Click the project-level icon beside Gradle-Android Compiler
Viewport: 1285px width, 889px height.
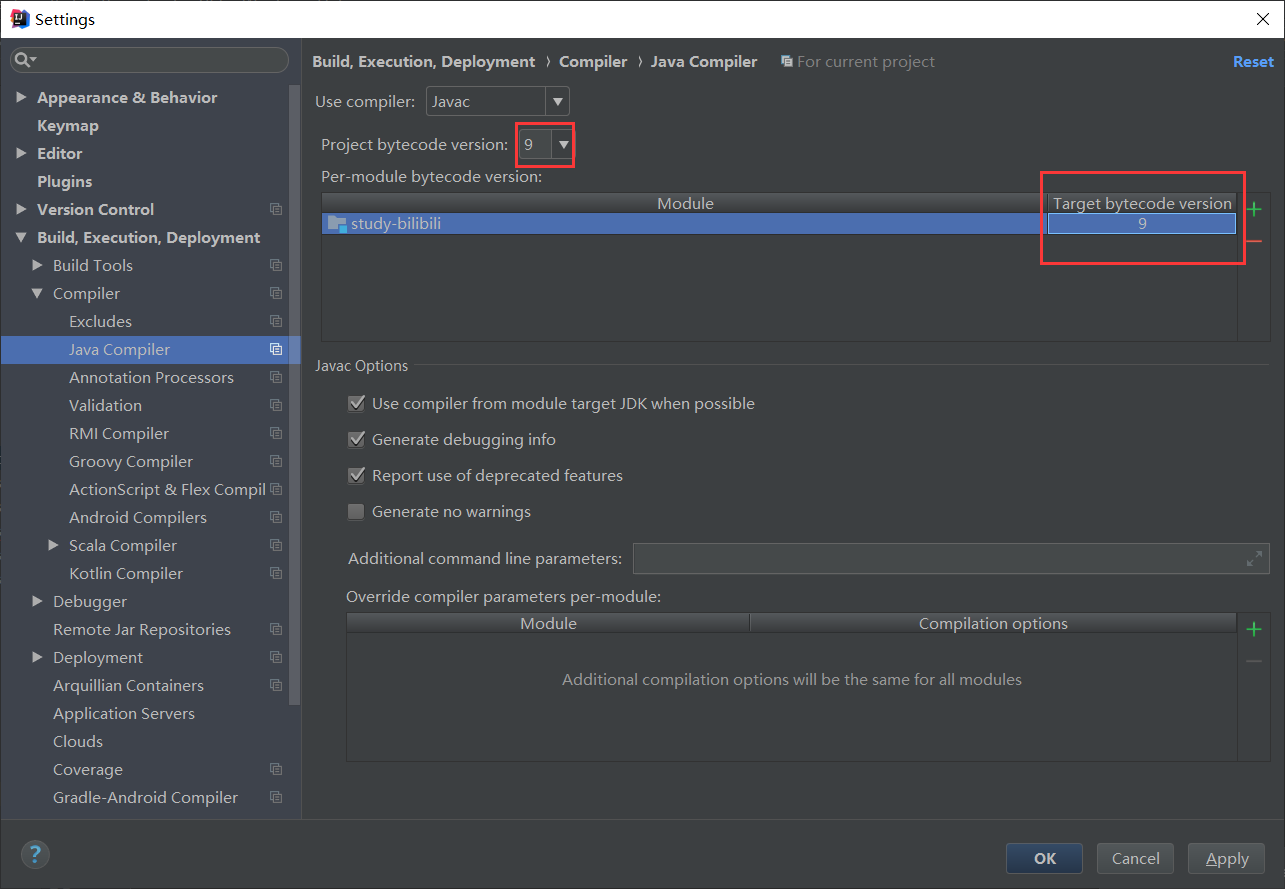[x=276, y=797]
